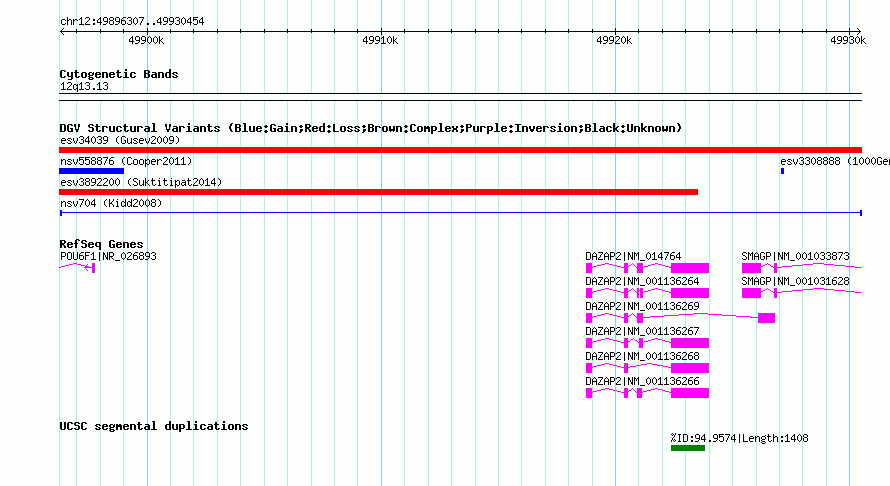The image size is (890, 486).
Task: Click the esv3308888 variant label
Action: (x=834, y=161)
